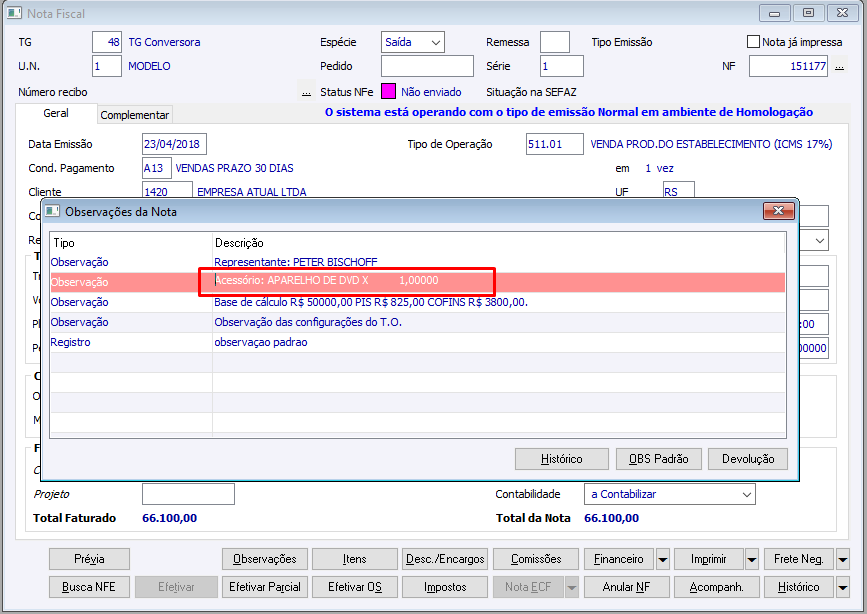
Task: Click the Impostos button
Action: (445, 587)
